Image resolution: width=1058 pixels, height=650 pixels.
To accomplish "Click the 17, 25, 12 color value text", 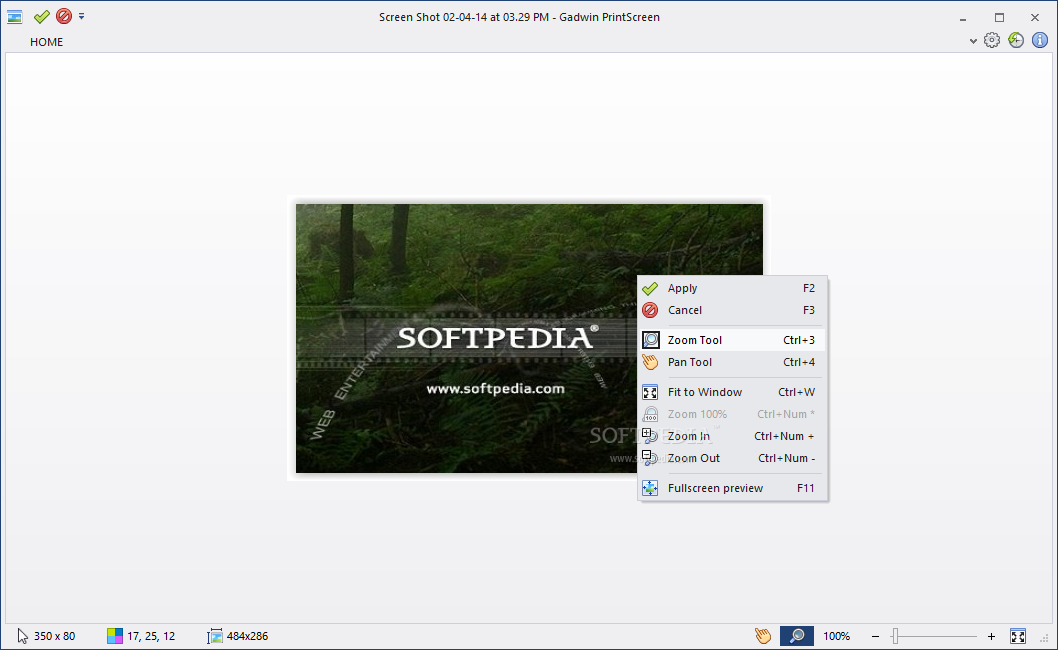I will tap(151, 636).
